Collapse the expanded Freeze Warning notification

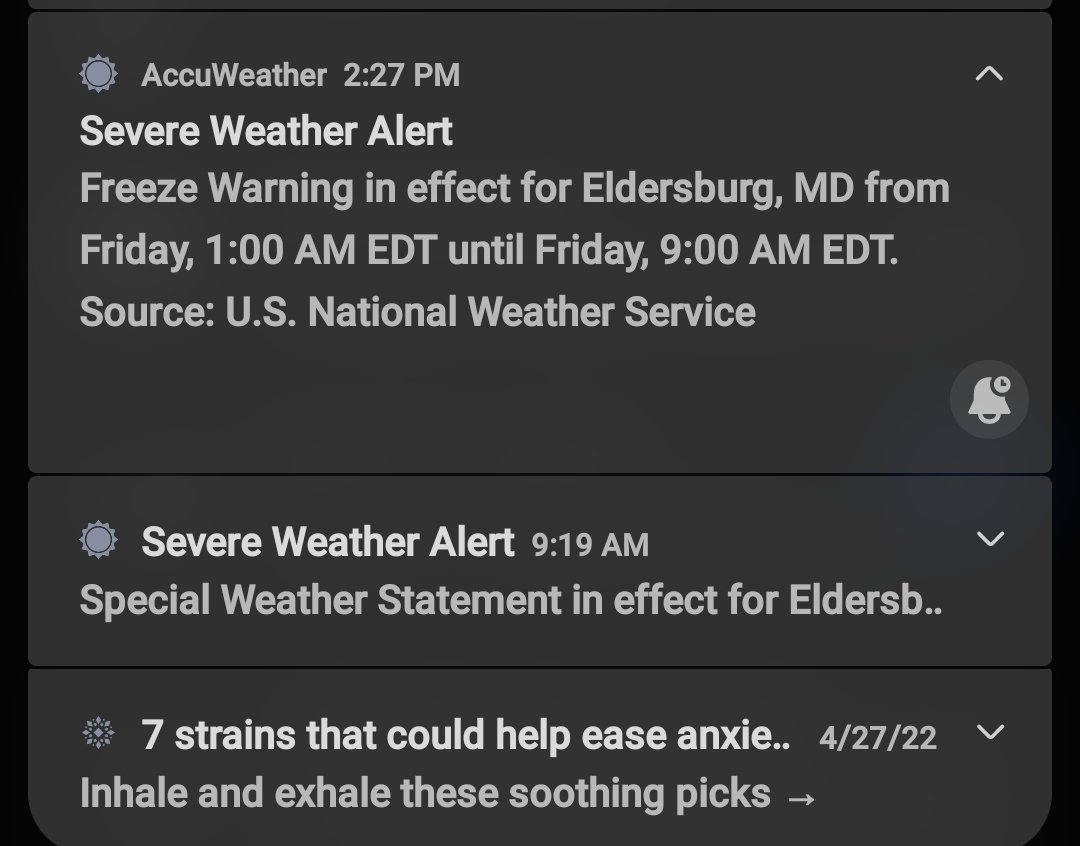point(989,73)
